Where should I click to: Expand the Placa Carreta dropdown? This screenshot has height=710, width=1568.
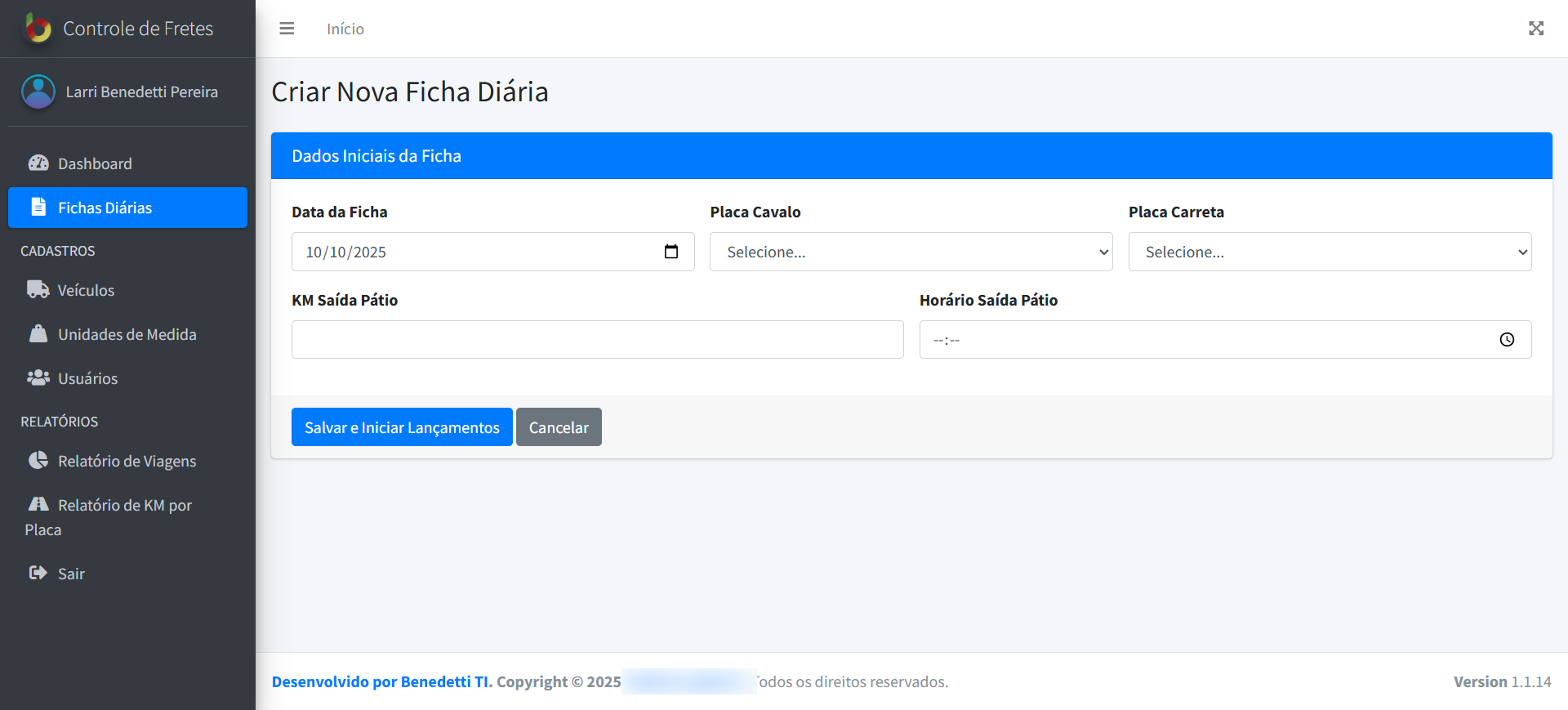pos(1329,252)
